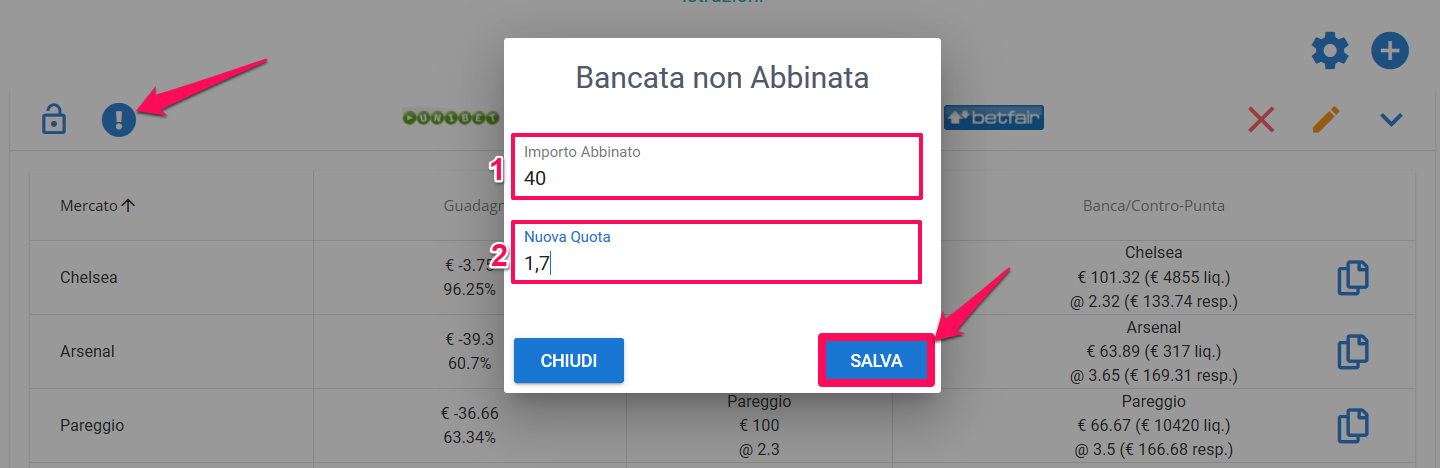The image size is (1440, 468).
Task: Save with the SALVA button
Action: pyautogui.click(x=876, y=361)
